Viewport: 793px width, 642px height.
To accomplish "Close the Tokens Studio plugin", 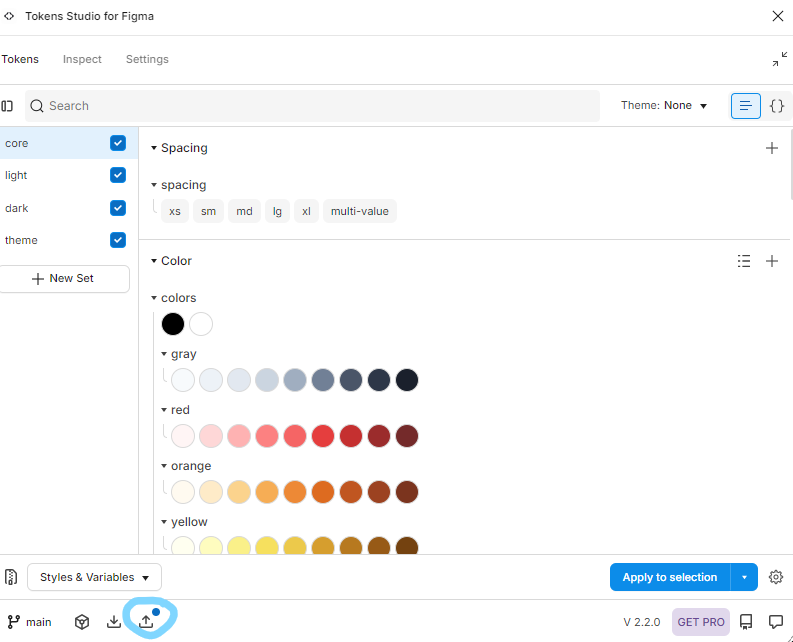I will (778, 16).
